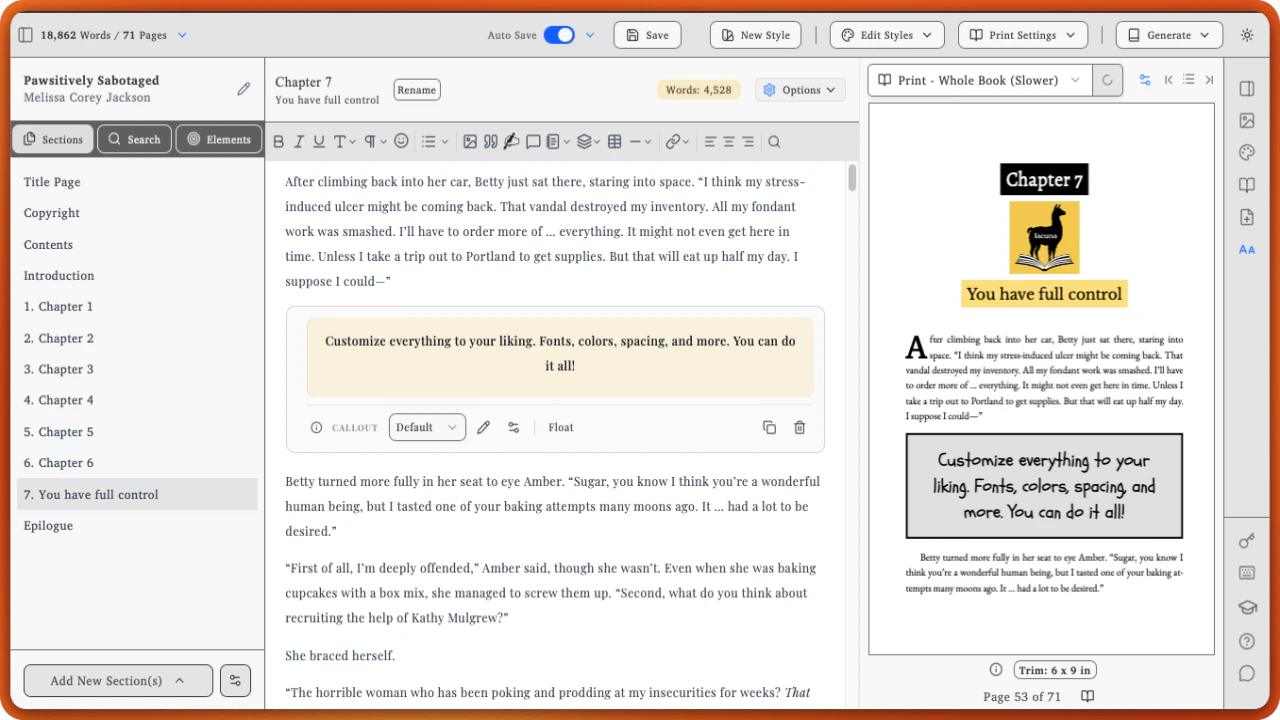This screenshot has height=720, width=1280.
Task: Jump to first page of preview
Action: [x=1168, y=80]
